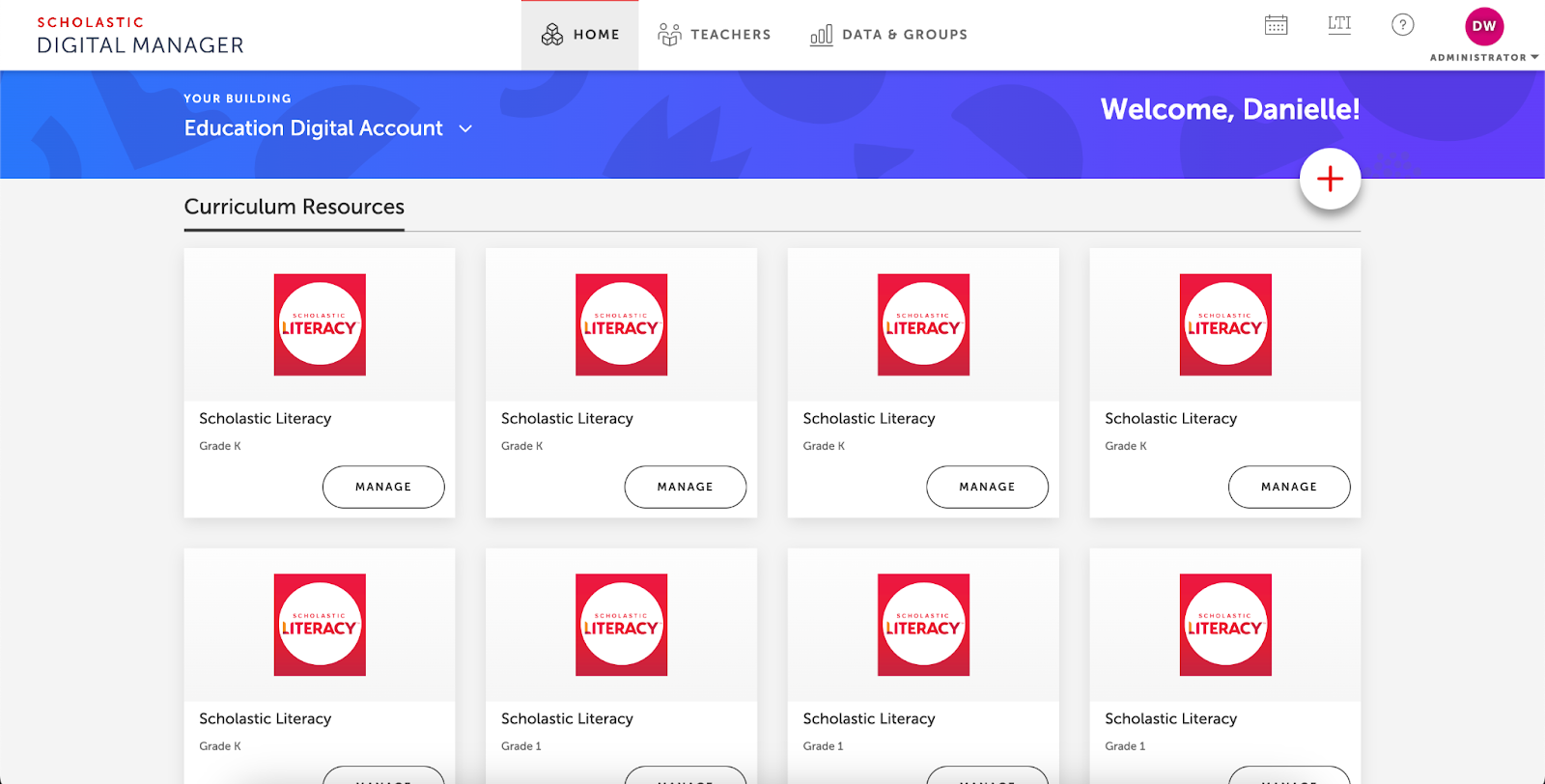Open the help question mark icon
Screen dimensions: 1545x784
1403,24
